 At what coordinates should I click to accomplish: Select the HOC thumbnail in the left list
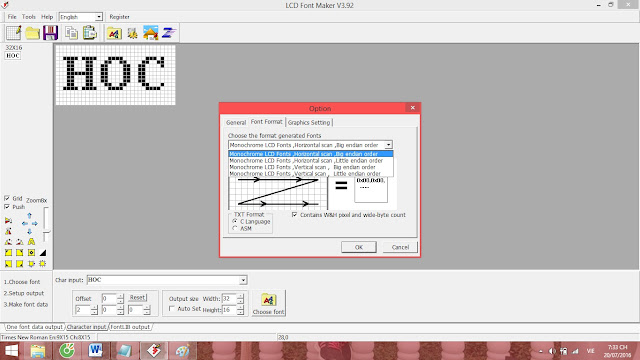coord(13,56)
